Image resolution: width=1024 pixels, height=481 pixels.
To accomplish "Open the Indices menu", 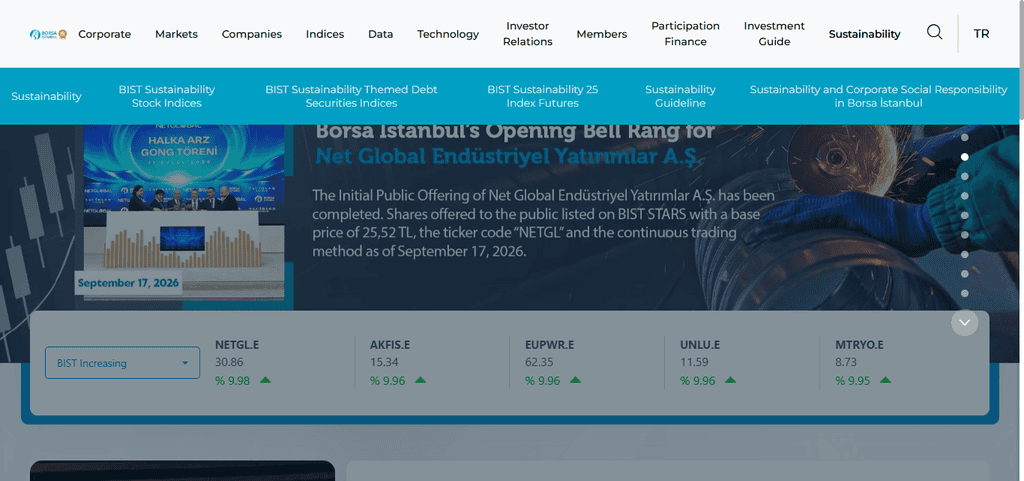I will [325, 34].
